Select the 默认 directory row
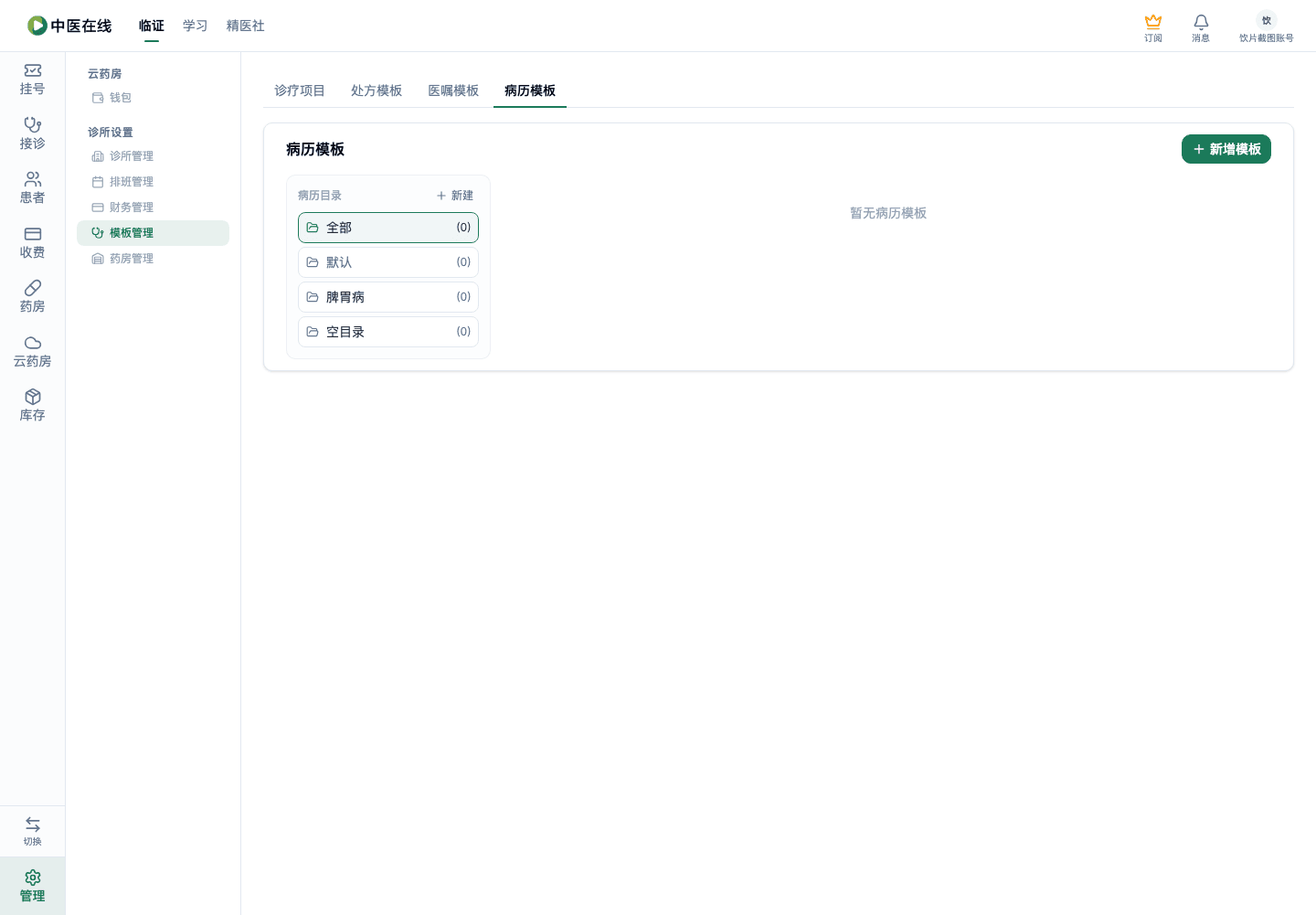Screen dimensions: 1316x915 [388, 262]
